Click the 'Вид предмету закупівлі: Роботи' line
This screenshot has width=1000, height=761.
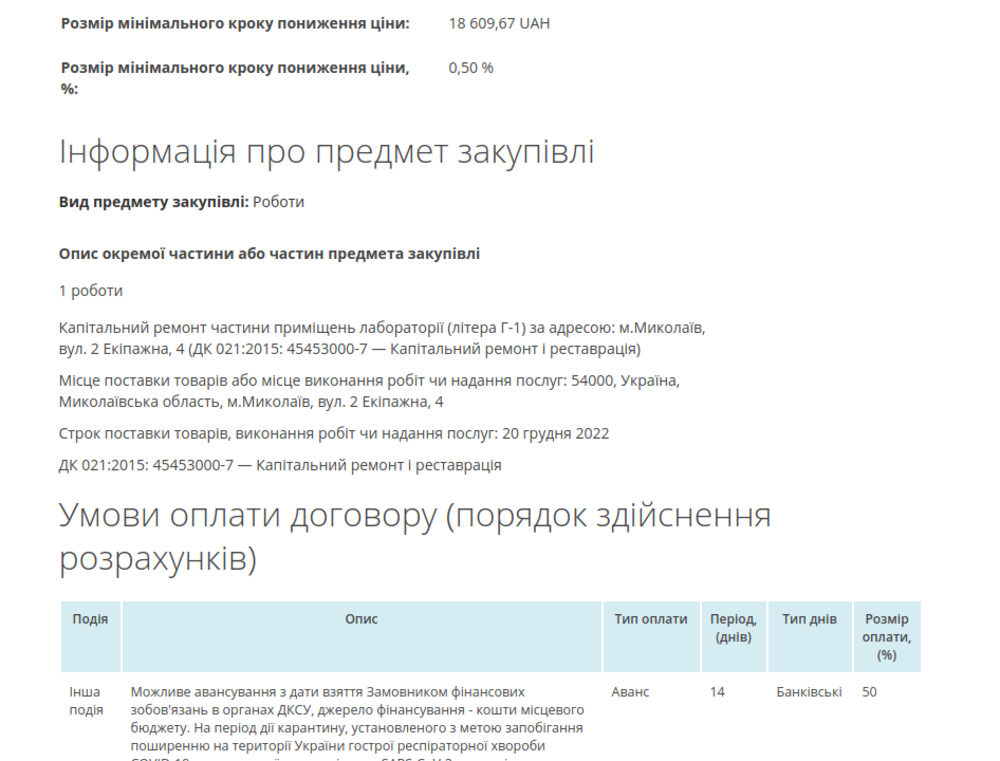182,202
